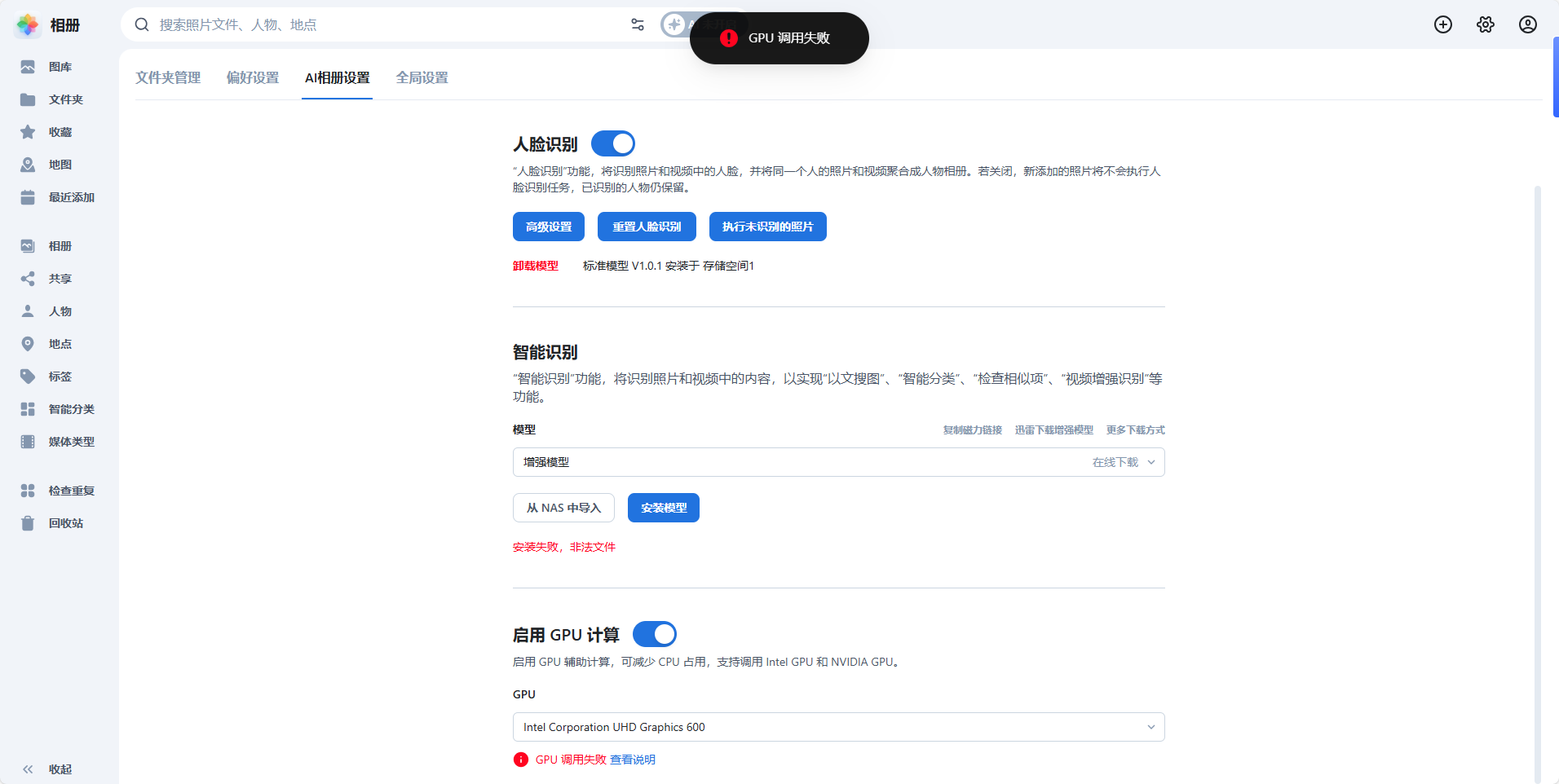The width and height of the screenshot is (1559, 784).
Task: Open the Recycle Bin (回收站) icon
Action: tap(28, 523)
